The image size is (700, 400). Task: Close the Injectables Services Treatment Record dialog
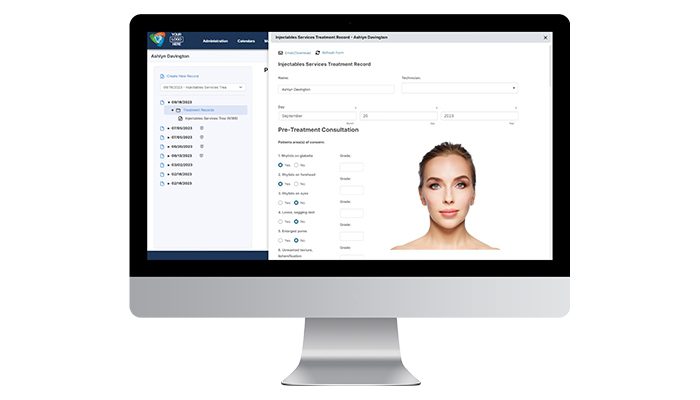[545, 38]
